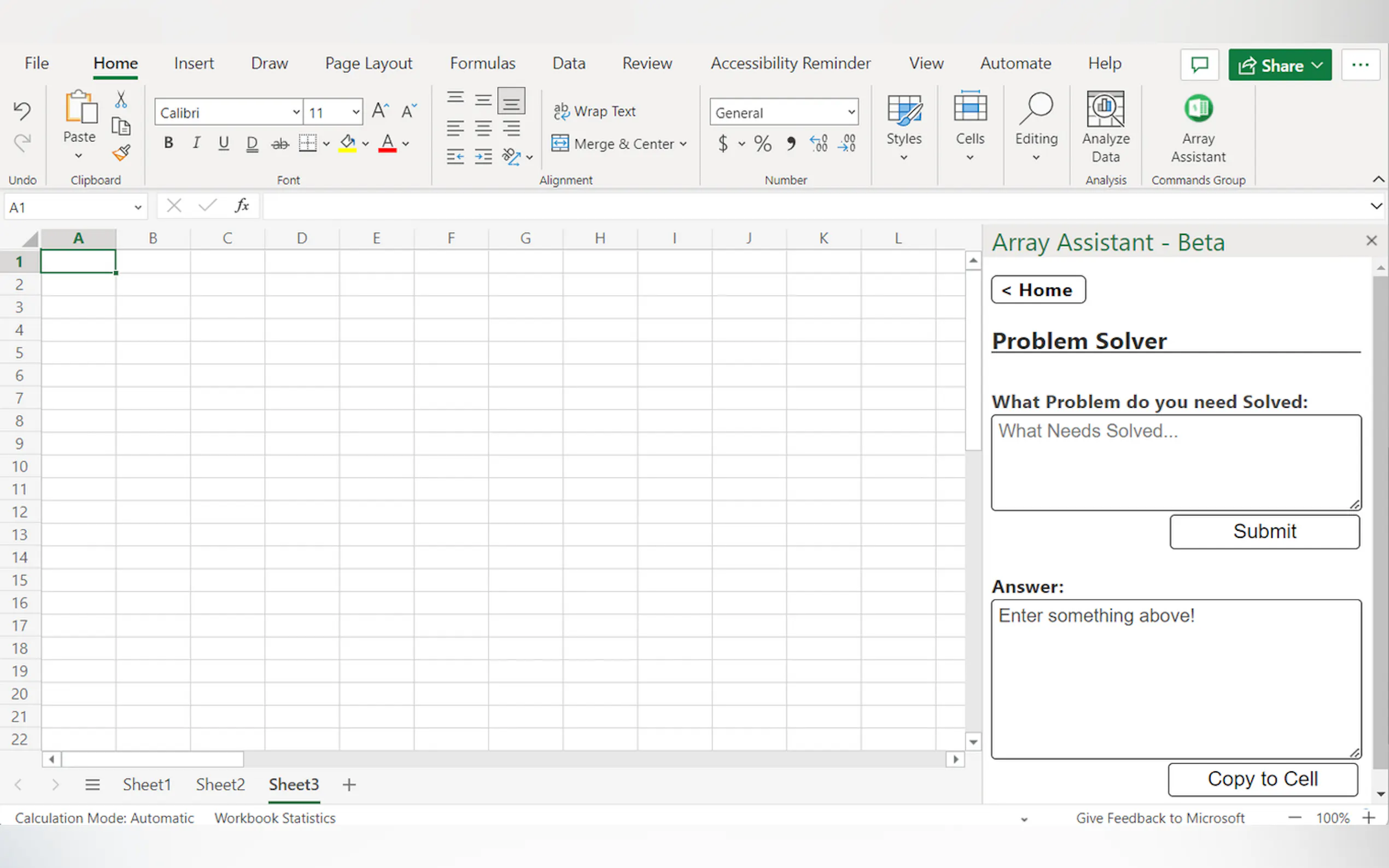
Task: Open the Comments pane icon
Action: (x=1199, y=65)
